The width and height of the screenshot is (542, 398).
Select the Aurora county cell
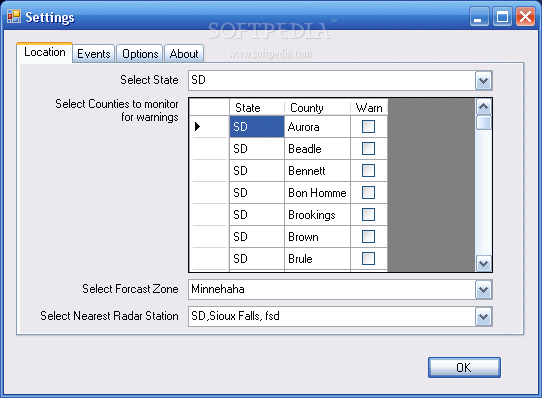[x=317, y=127]
